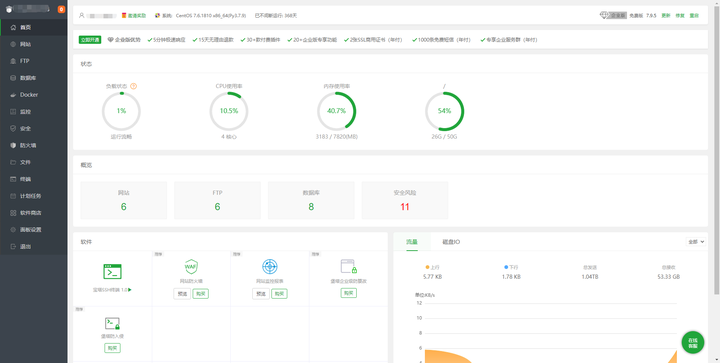Click the 计划任务 scheduled tasks icon
Screen dimensions: 720x363
pyautogui.click(x=13, y=196)
